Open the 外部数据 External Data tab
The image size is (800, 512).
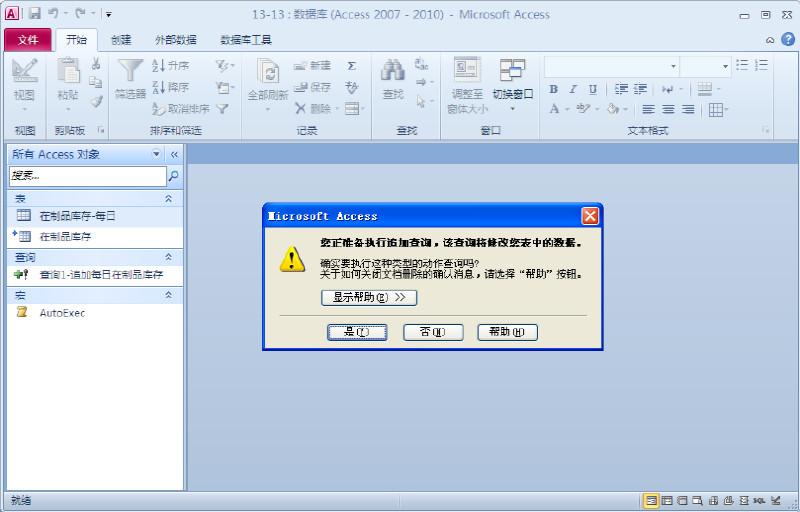click(176, 40)
